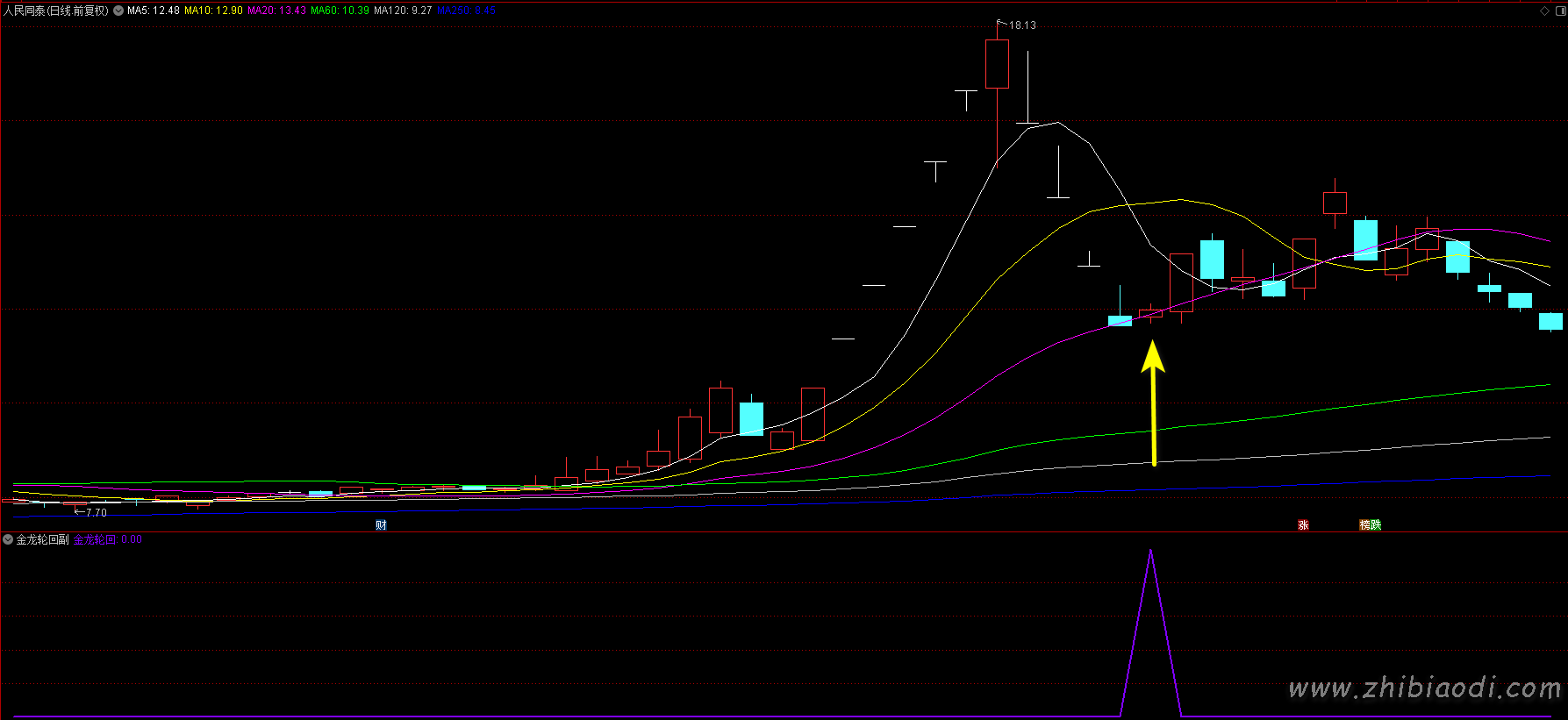Click the green 跌 marker icon

(x=1376, y=525)
